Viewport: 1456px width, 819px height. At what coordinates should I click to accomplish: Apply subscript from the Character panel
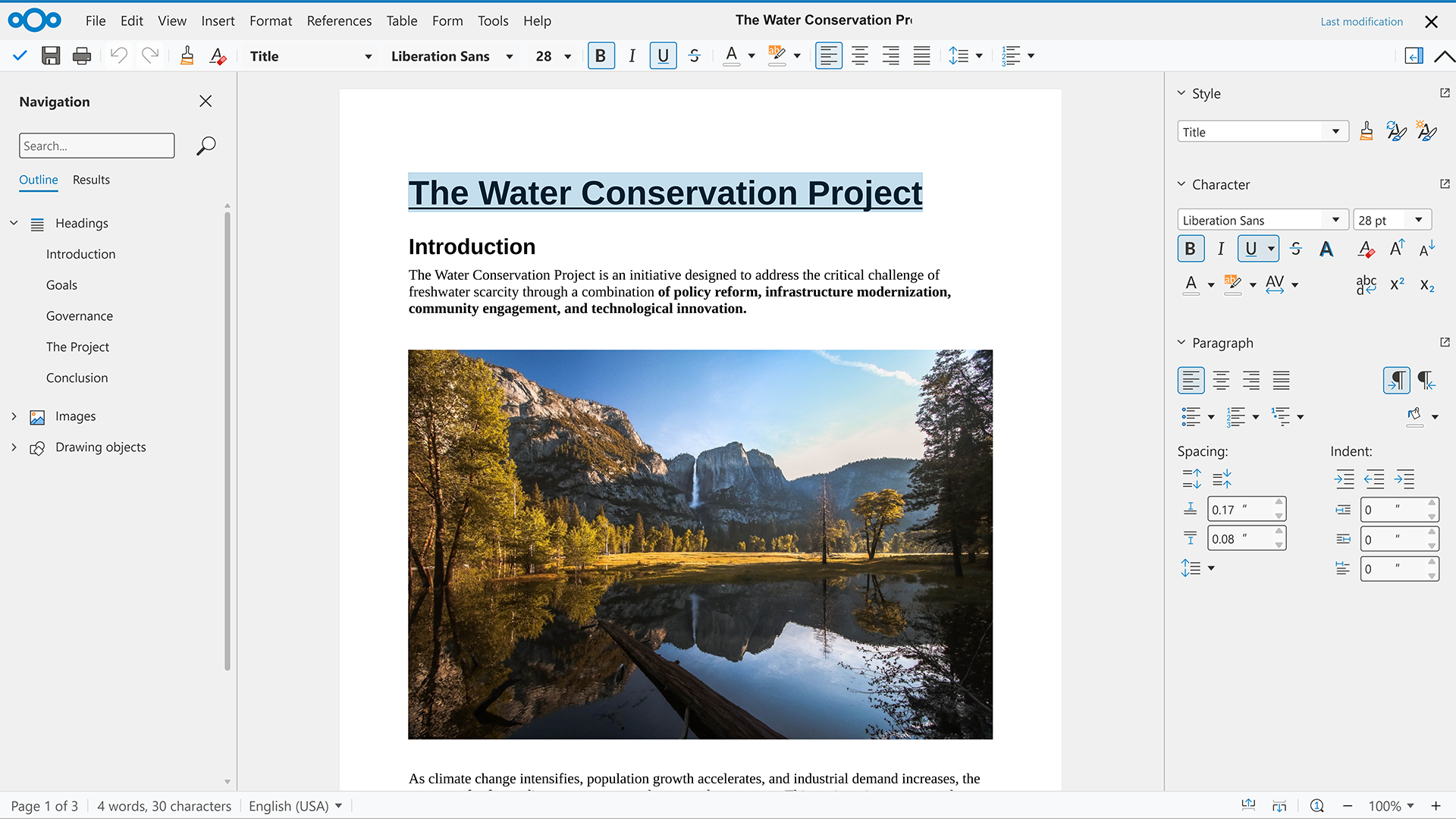(1426, 285)
